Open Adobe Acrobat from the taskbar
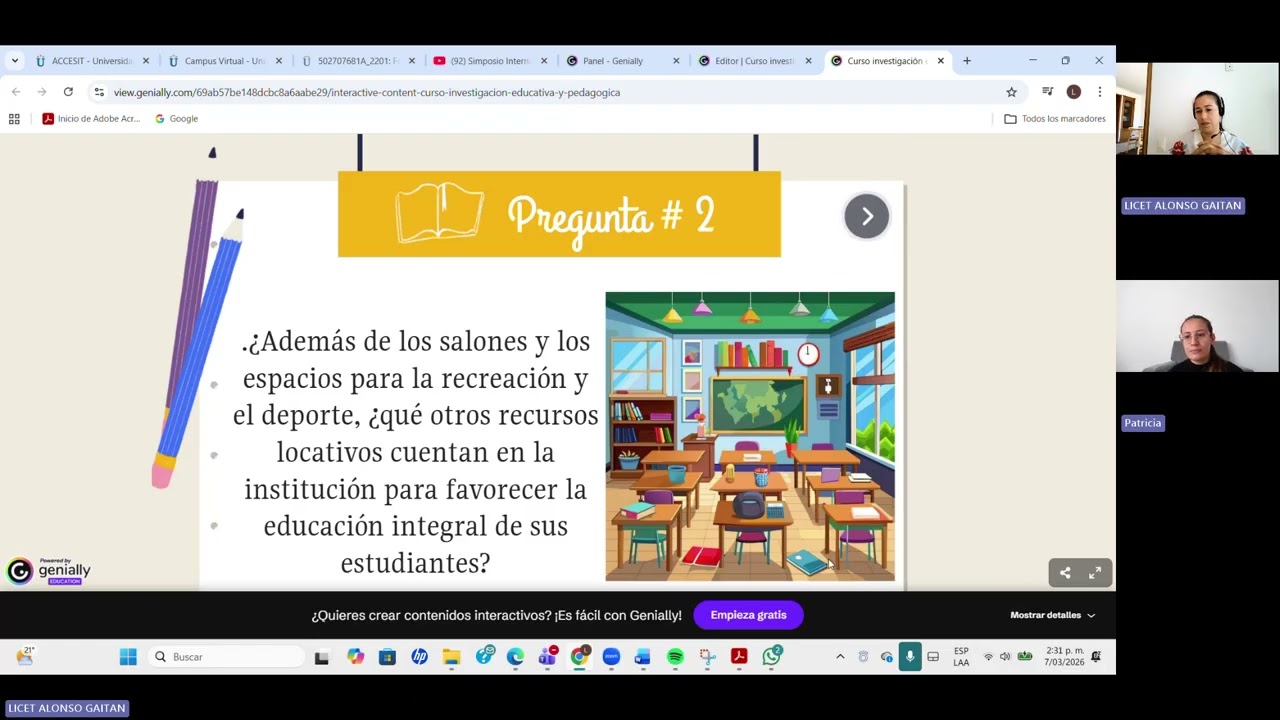1280x720 pixels. 739,657
